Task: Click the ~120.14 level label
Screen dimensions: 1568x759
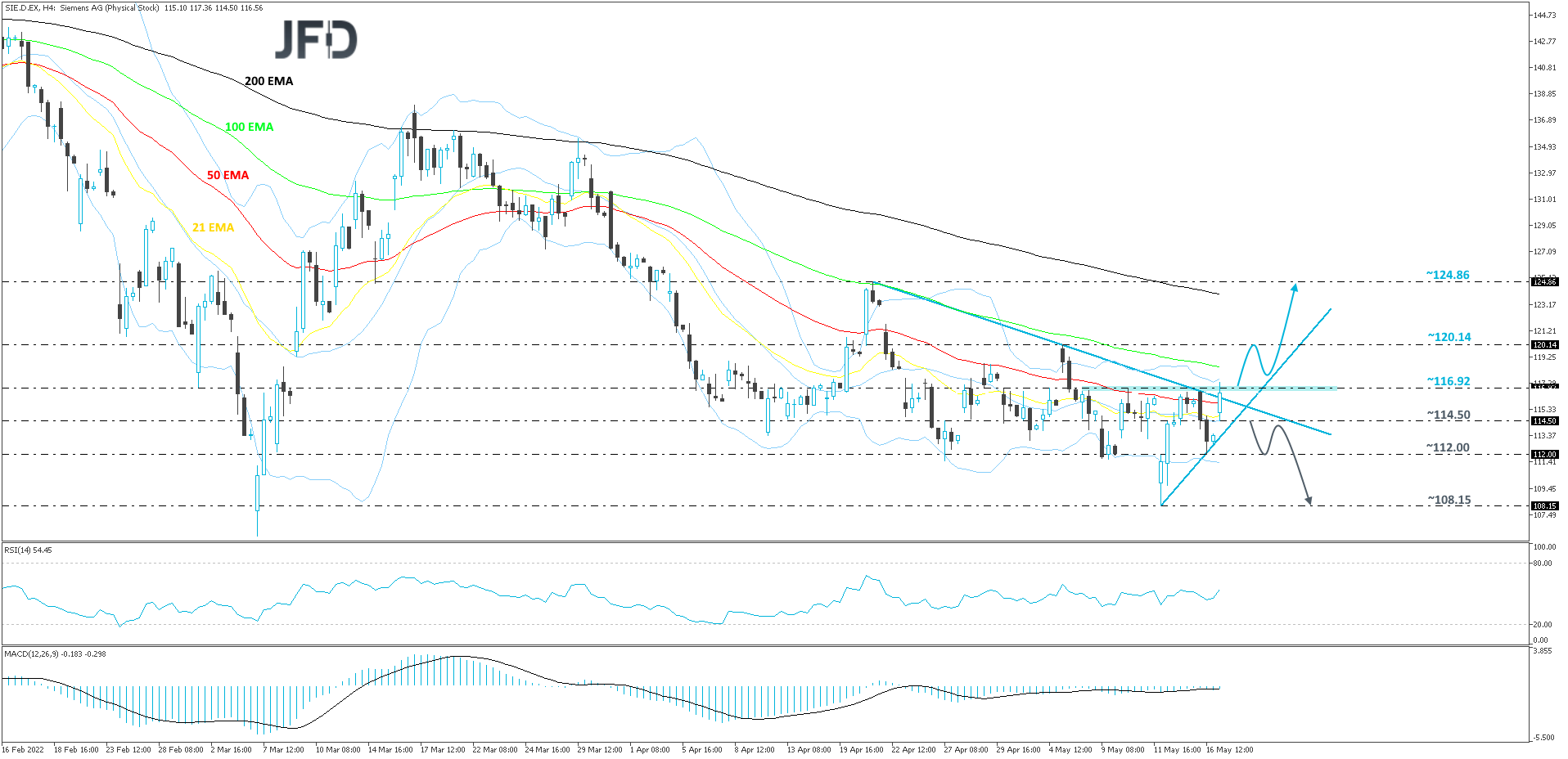Action: pyautogui.click(x=1449, y=337)
